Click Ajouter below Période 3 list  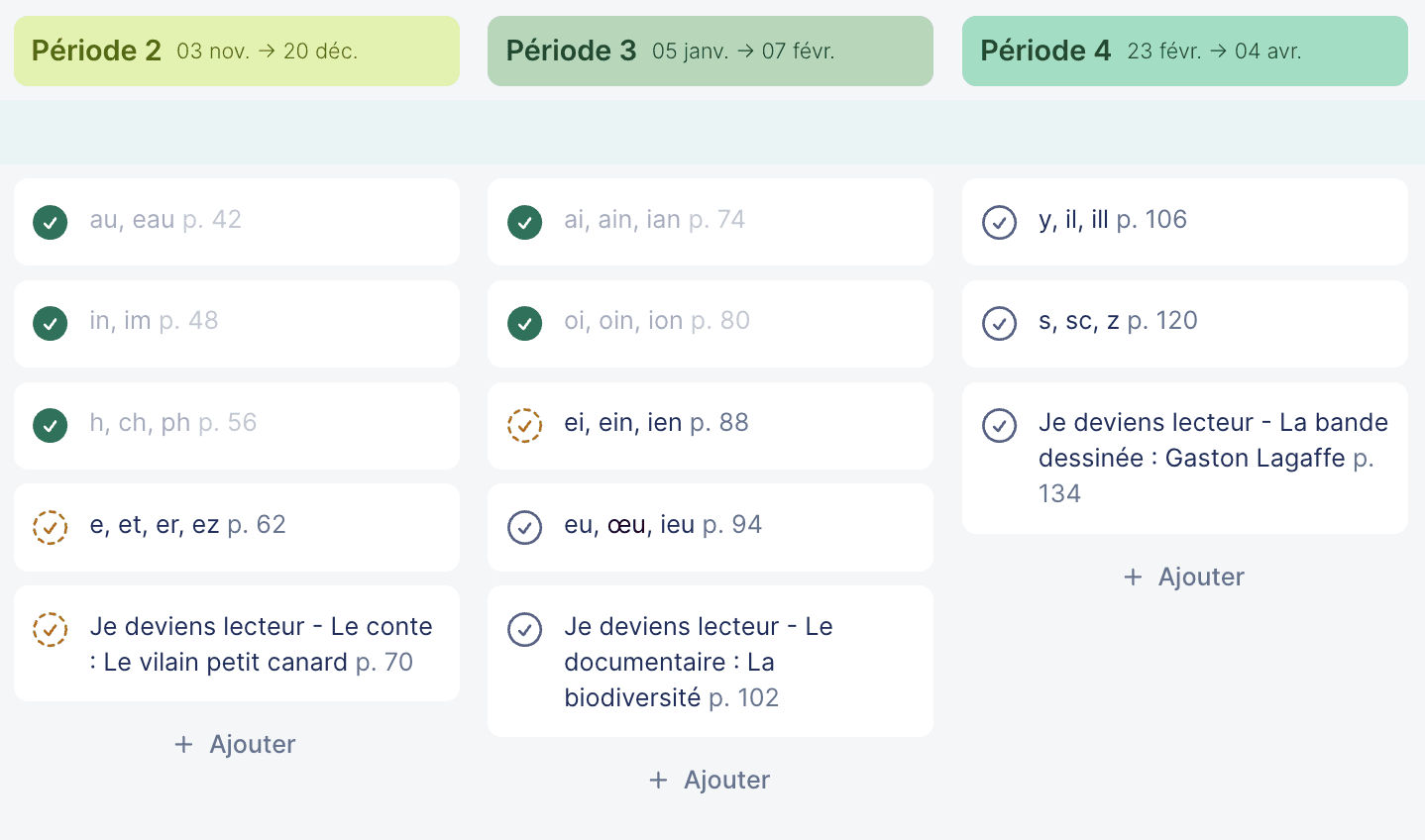(710, 780)
